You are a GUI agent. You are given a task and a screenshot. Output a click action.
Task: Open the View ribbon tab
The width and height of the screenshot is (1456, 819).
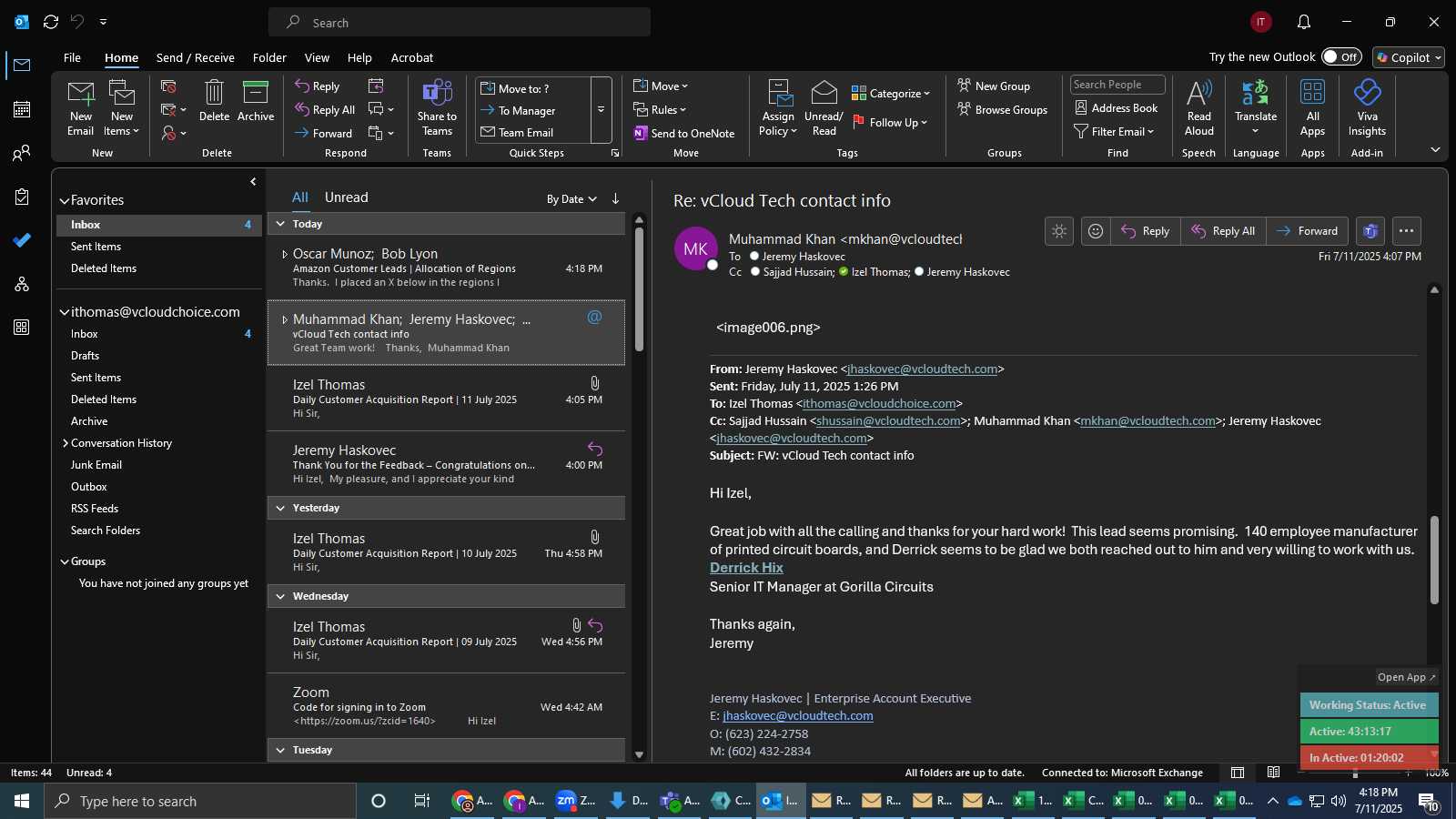coord(317,57)
